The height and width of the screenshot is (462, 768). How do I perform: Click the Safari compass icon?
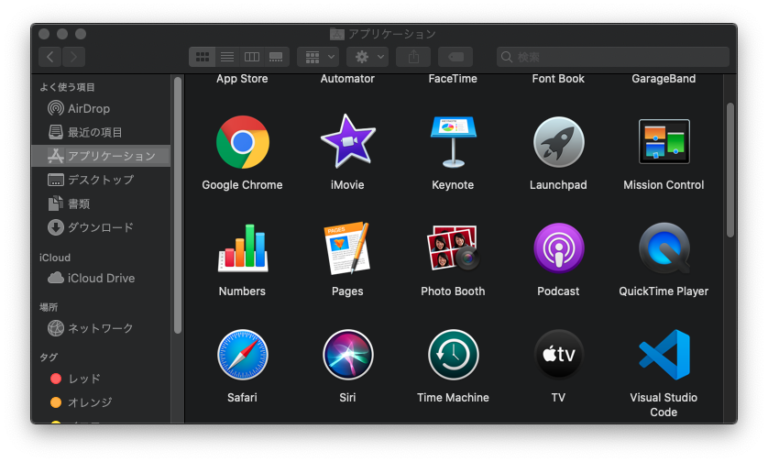pyautogui.click(x=242, y=355)
